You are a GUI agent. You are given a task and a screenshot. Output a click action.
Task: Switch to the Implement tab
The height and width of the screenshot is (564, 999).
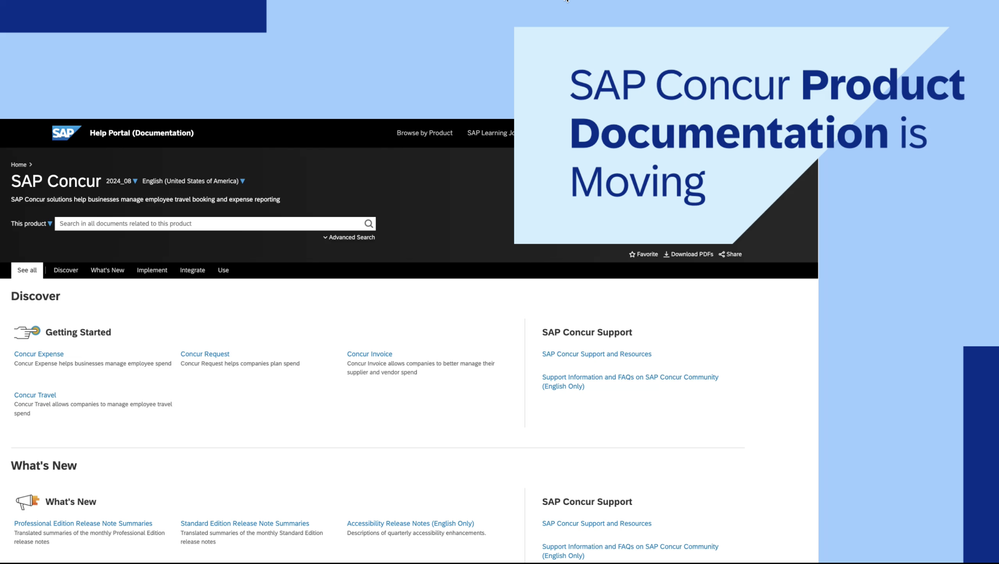pyautogui.click(x=152, y=270)
